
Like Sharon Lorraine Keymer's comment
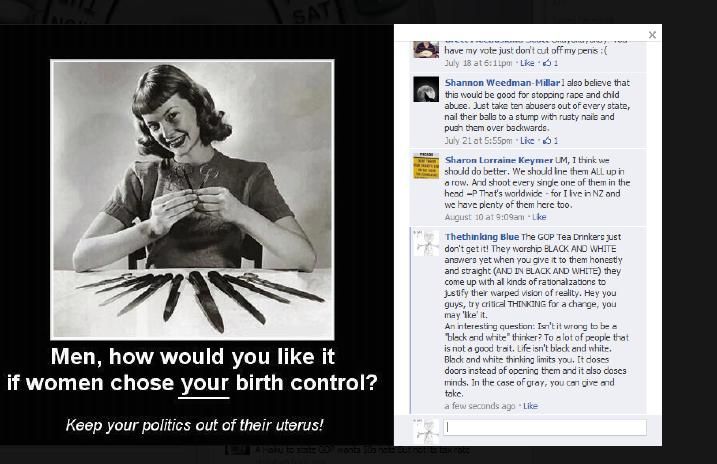[x=539, y=217]
